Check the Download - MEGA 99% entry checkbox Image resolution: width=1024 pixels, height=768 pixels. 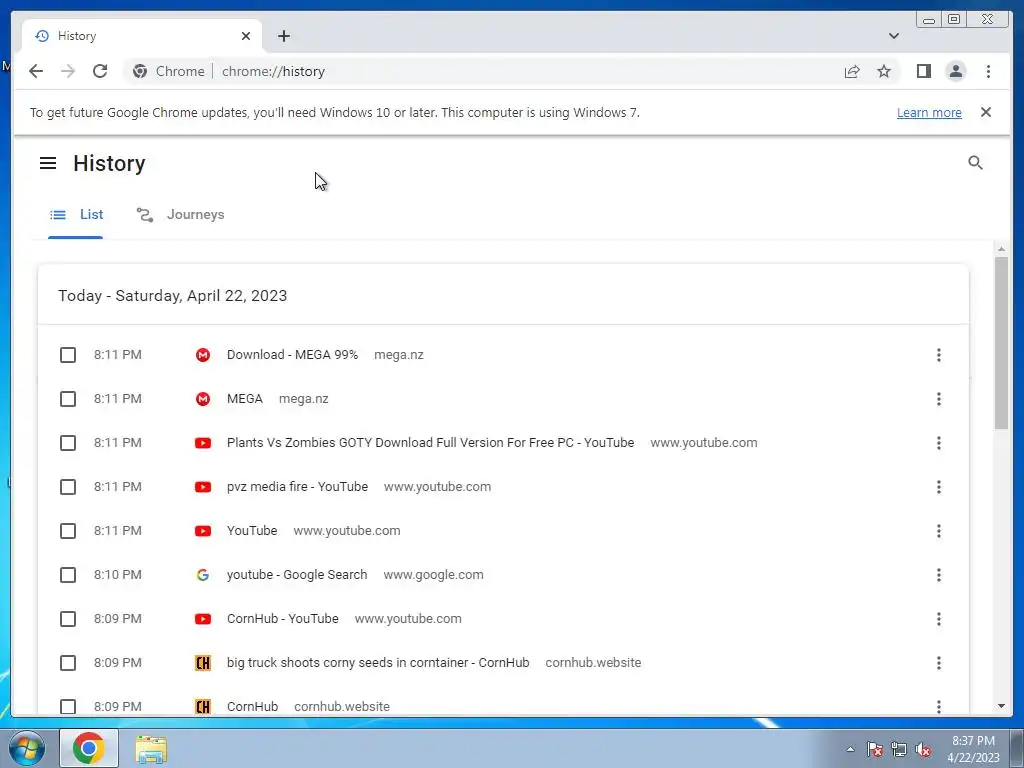[x=68, y=355]
